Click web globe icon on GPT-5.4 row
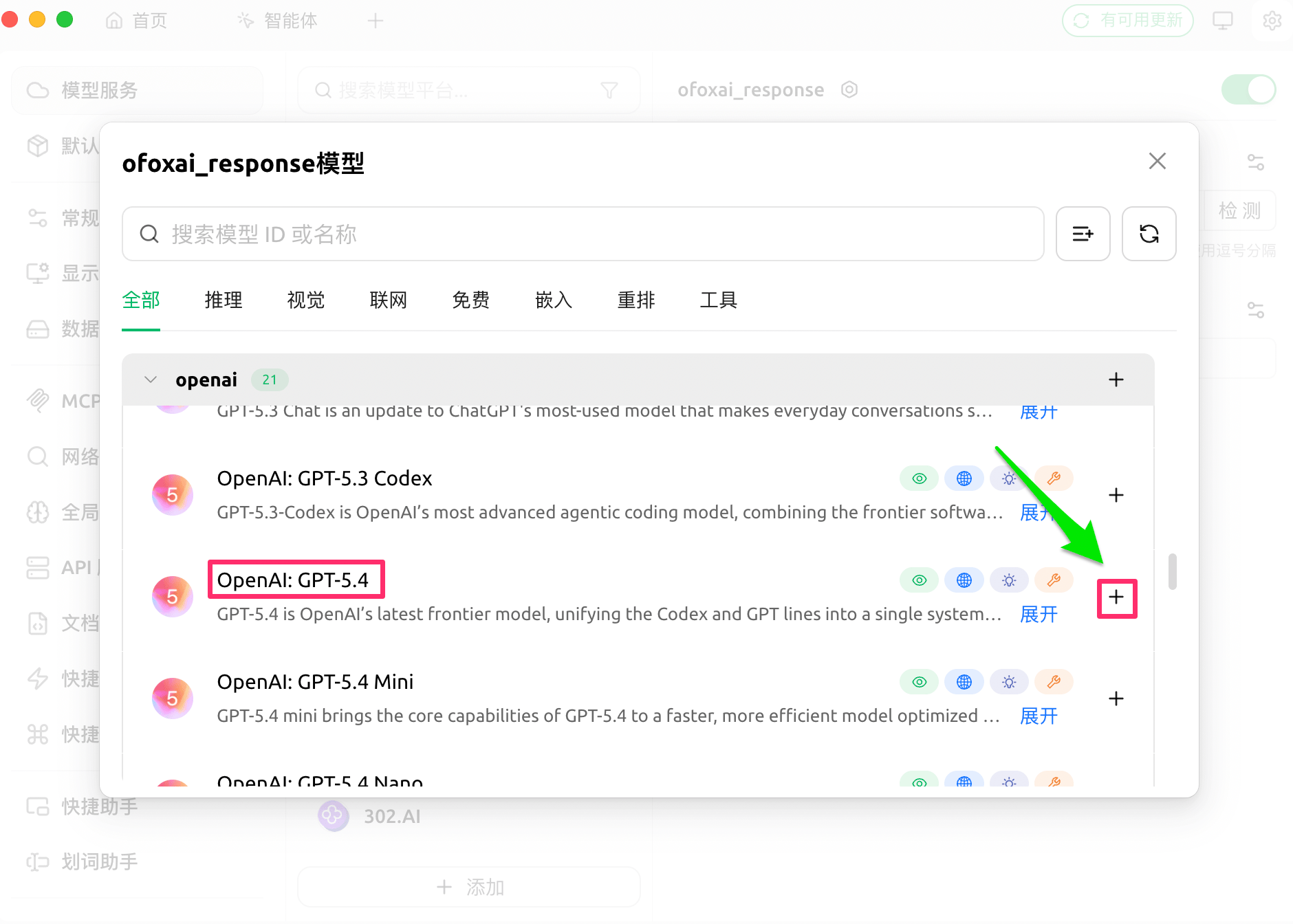 (964, 580)
